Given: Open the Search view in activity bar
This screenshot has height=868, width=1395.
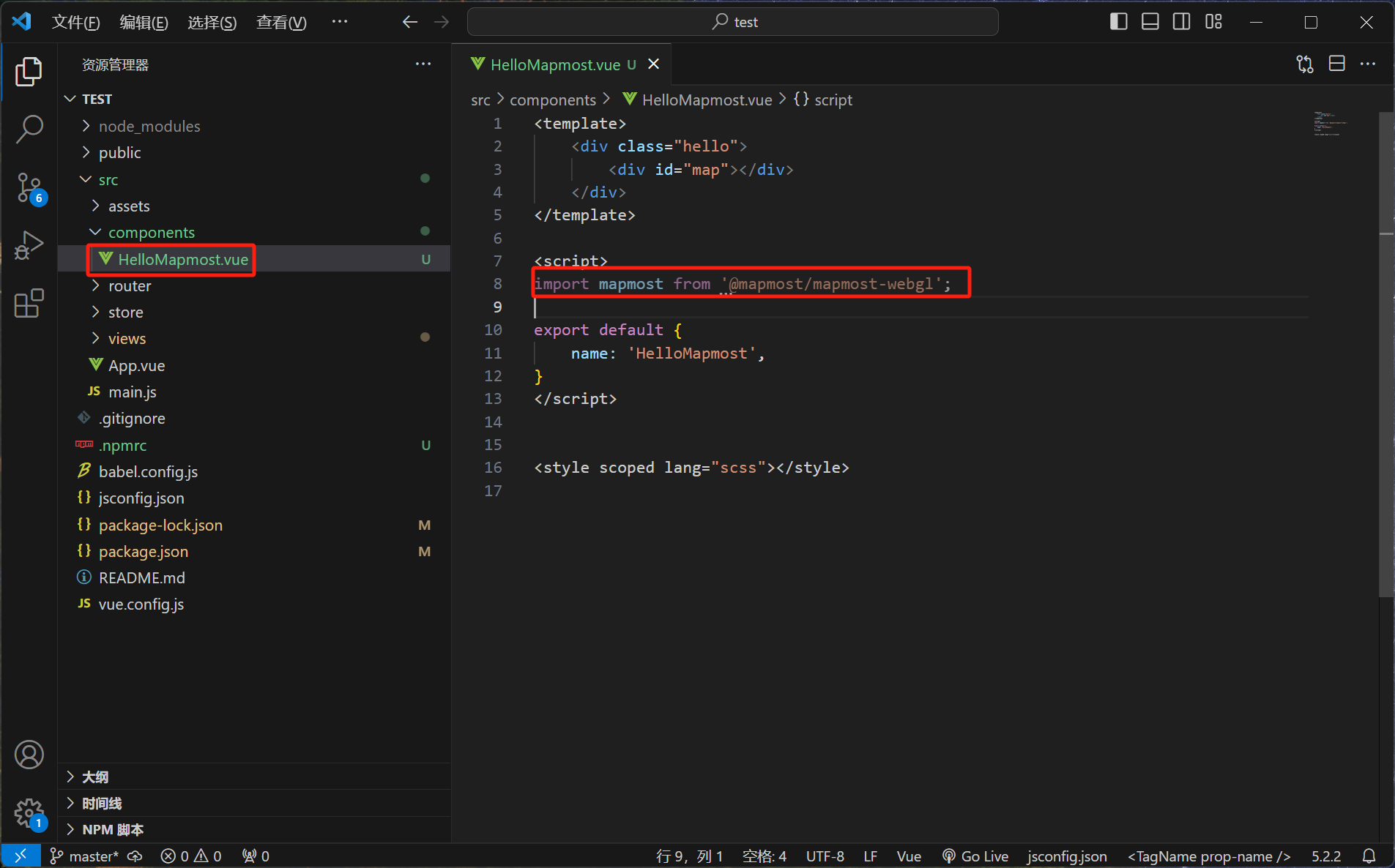Looking at the screenshot, I should click(29, 129).
